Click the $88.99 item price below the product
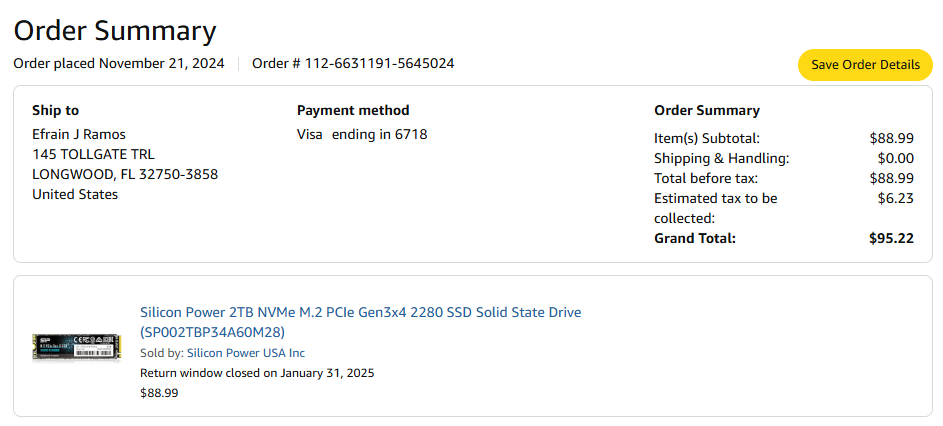 pyautogui.click(x=159, y=393)
